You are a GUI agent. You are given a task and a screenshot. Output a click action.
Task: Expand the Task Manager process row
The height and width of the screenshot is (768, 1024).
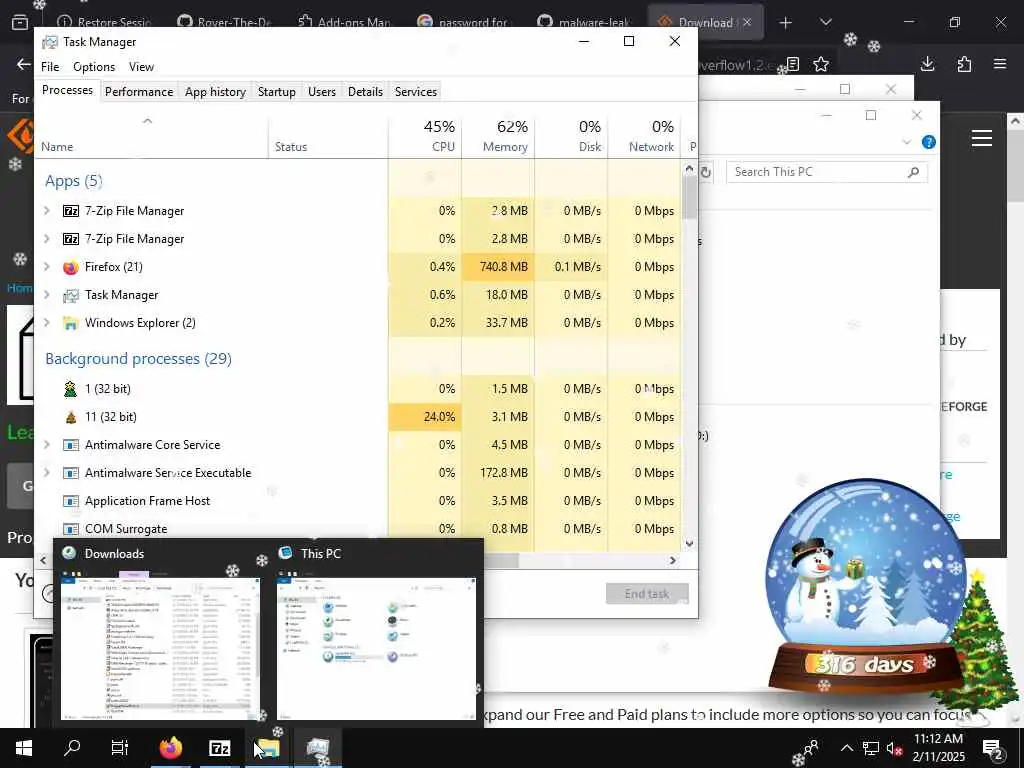[x=46, y=295]
